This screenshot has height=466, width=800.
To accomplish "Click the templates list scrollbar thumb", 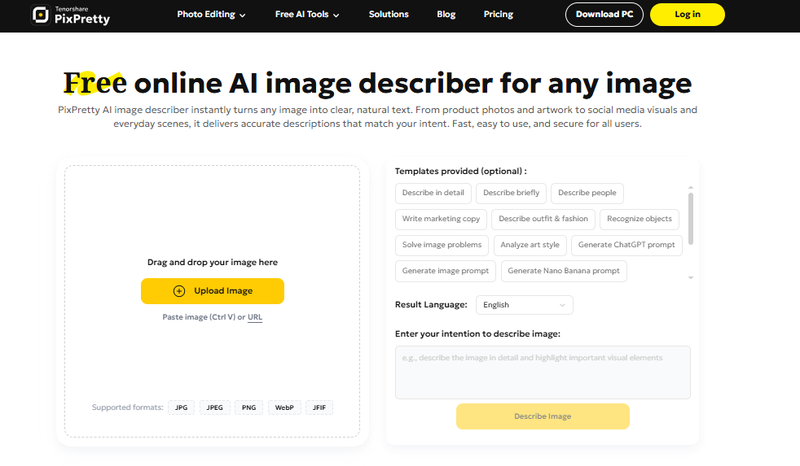I will point(691,218).
